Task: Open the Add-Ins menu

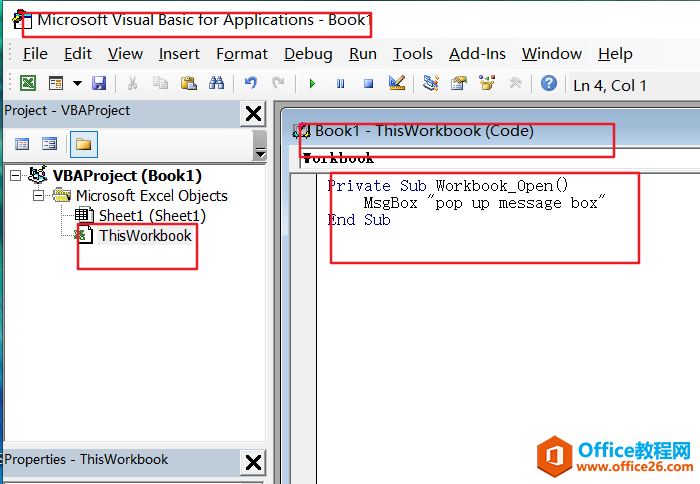Action: [x=477, y=54]
